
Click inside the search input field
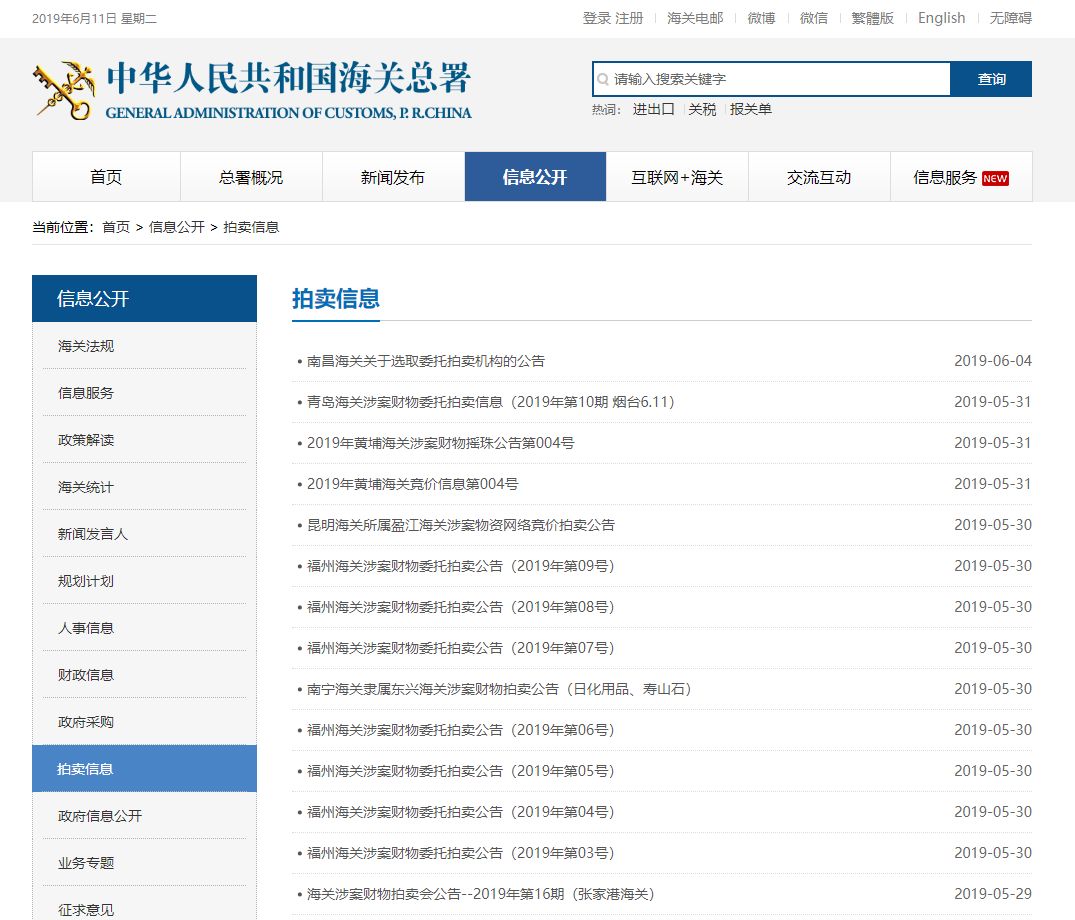pyautogui.click(x=770, y=78)
